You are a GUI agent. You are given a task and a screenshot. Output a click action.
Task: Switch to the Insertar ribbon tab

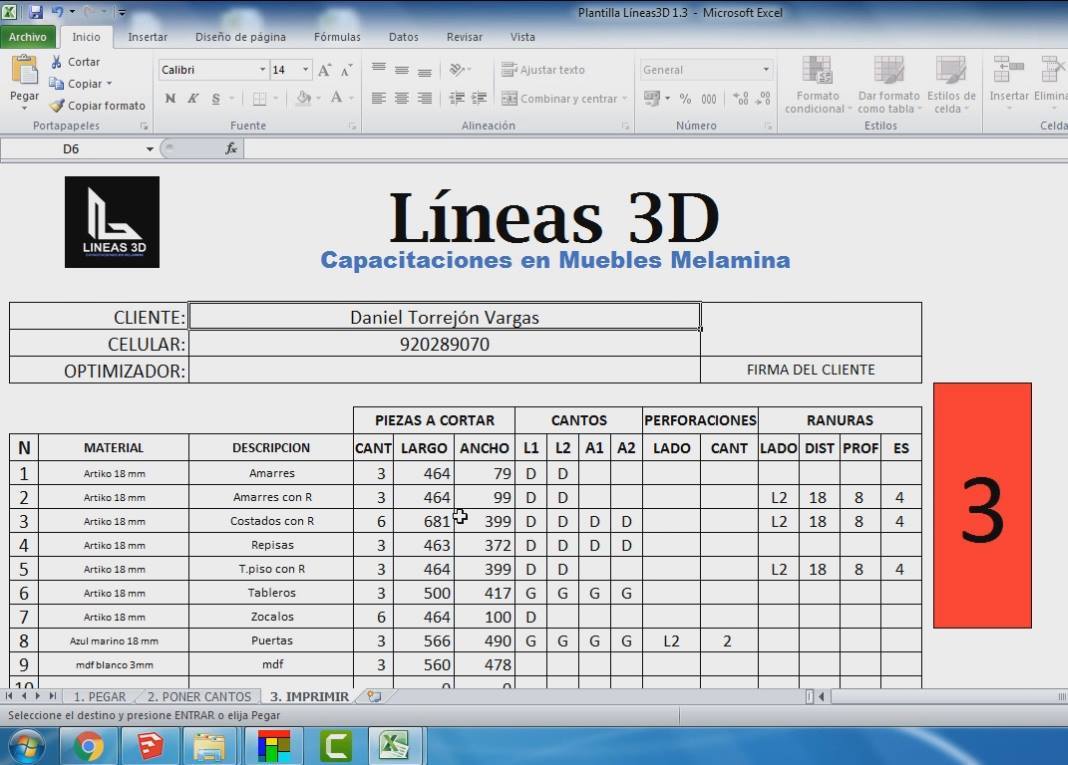click(x=147, y=37)
